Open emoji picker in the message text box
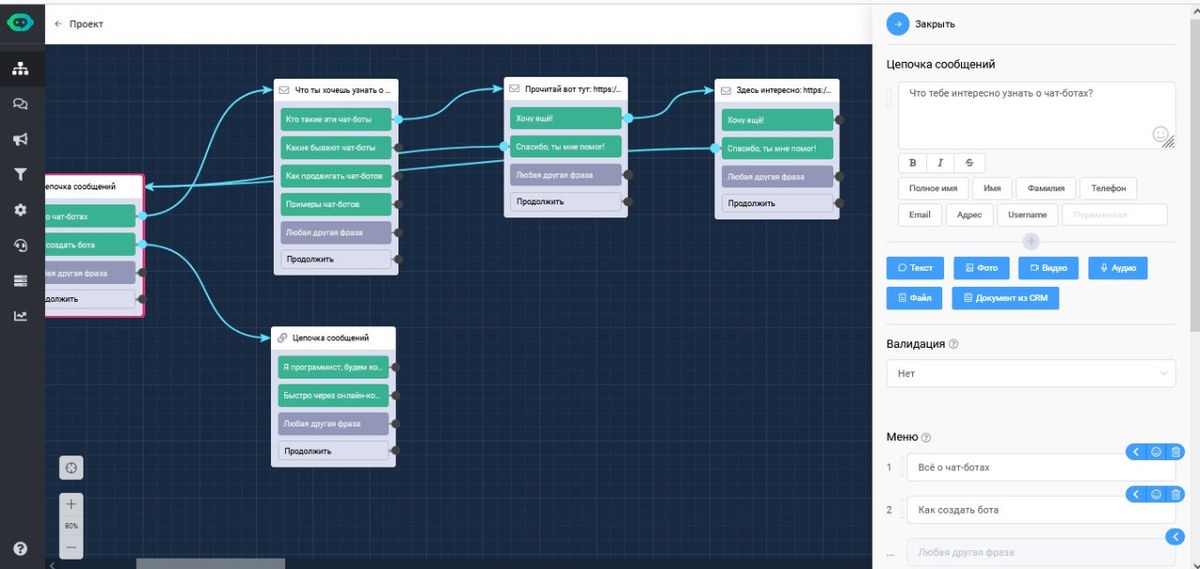The image size is (1200, 569). click(1160, 133)
